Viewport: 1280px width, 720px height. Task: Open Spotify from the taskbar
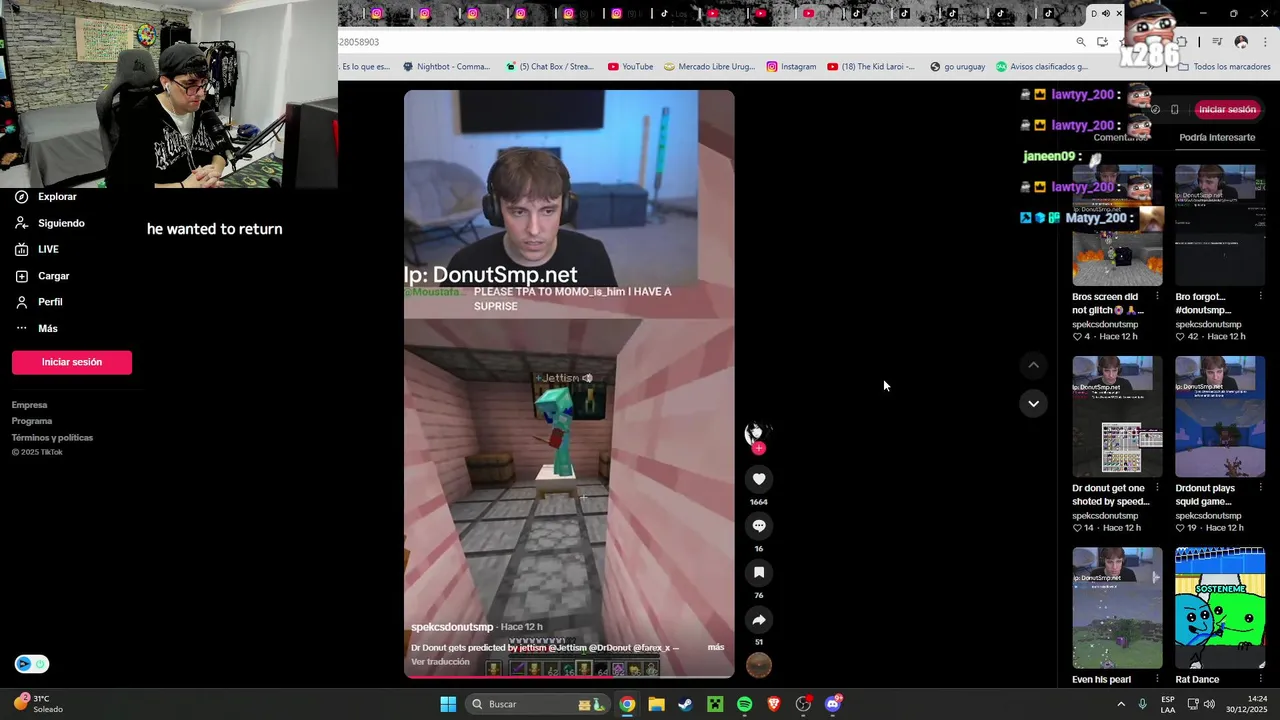tap(744, 704)
